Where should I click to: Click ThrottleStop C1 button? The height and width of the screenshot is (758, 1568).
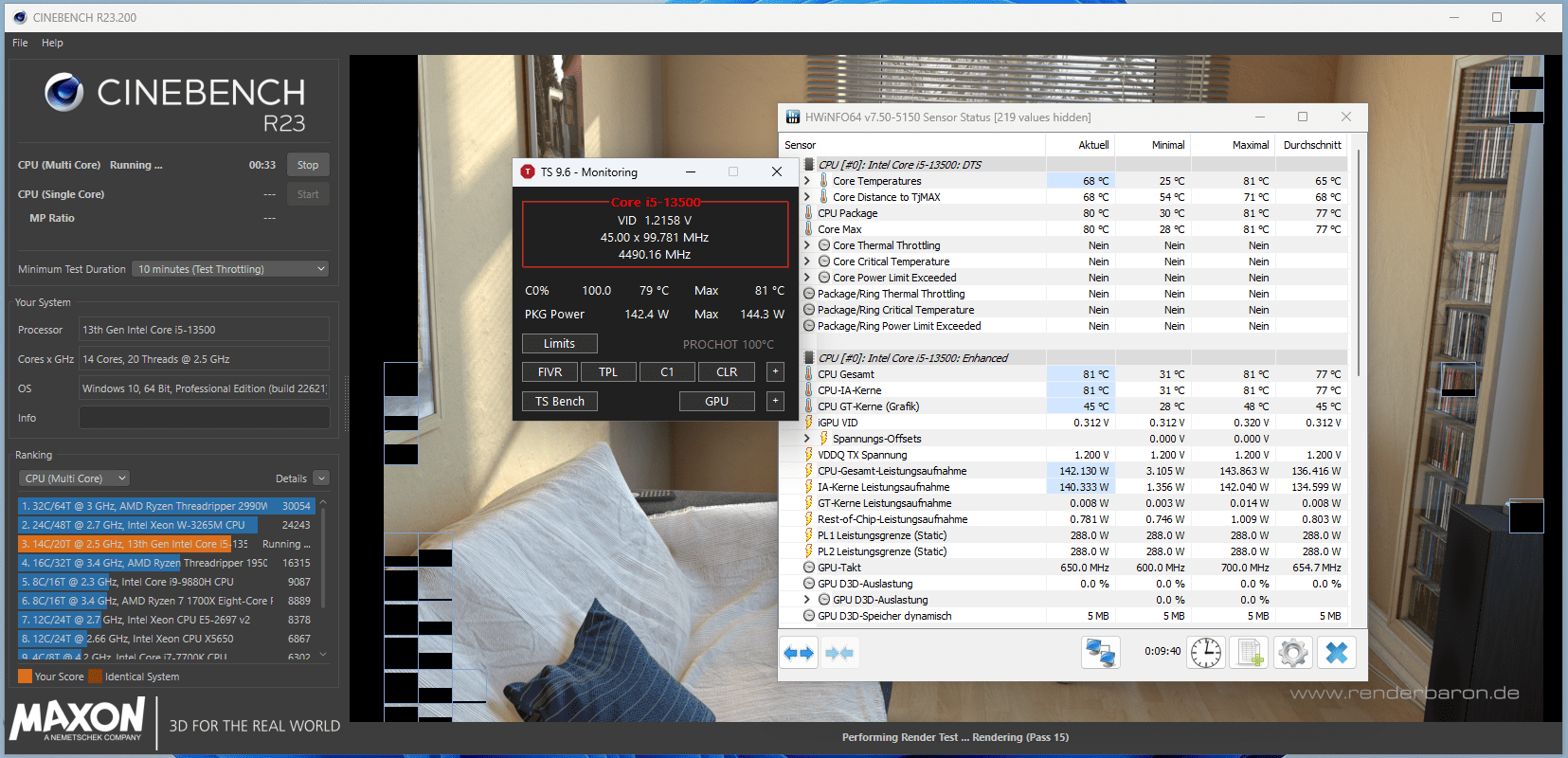[x=667, y=371]
